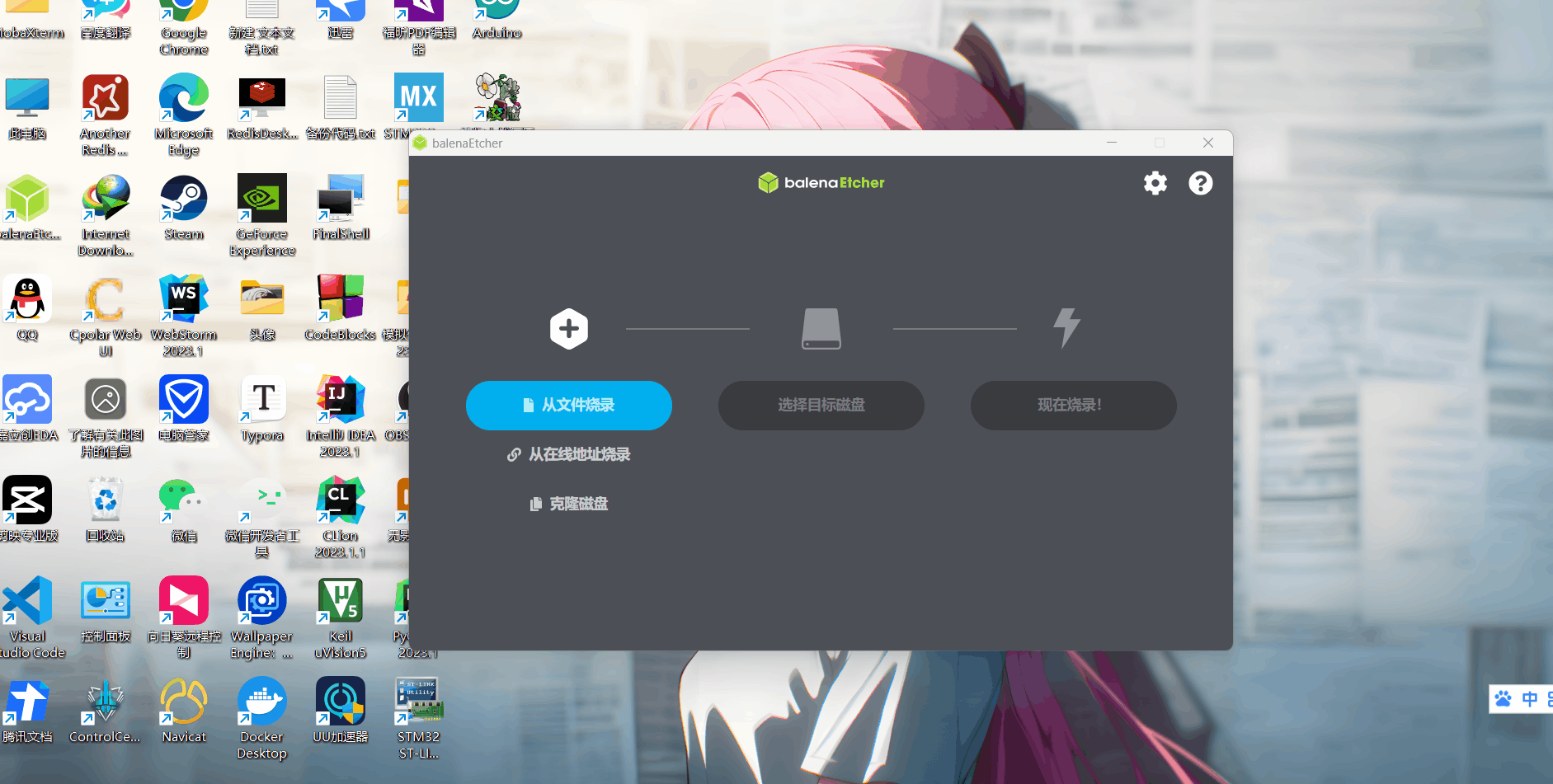Open GeForce Experience desktop icon
The height and width of the screenshot is (784, 1553).
pyautogui.click(x=262, y=215)
